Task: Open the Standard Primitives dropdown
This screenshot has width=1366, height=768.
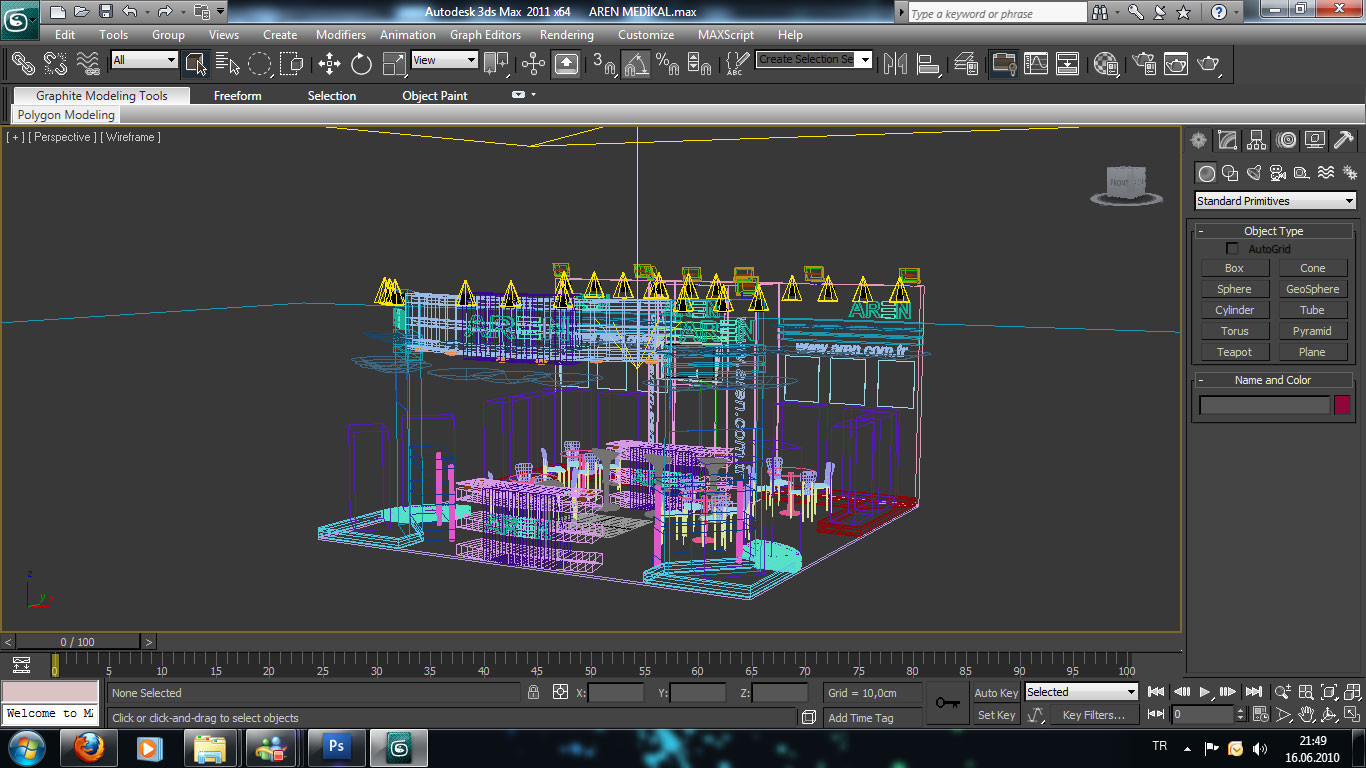Action: tap(1275, 201)
